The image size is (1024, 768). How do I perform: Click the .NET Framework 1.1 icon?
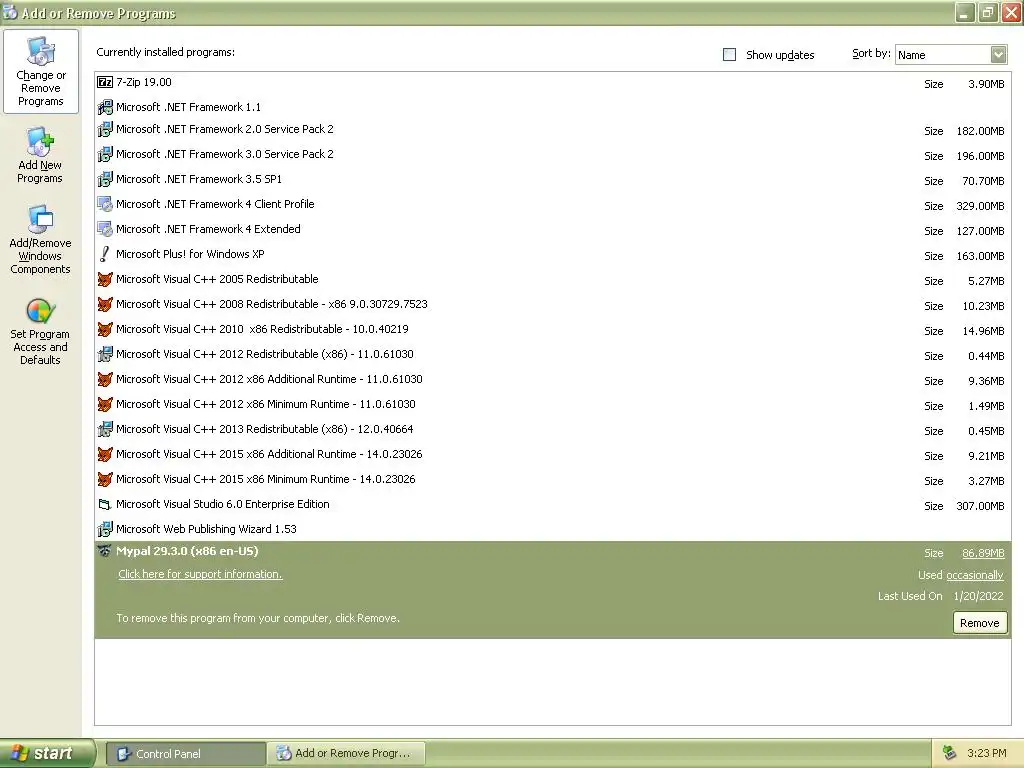click(x=104, y=107)
